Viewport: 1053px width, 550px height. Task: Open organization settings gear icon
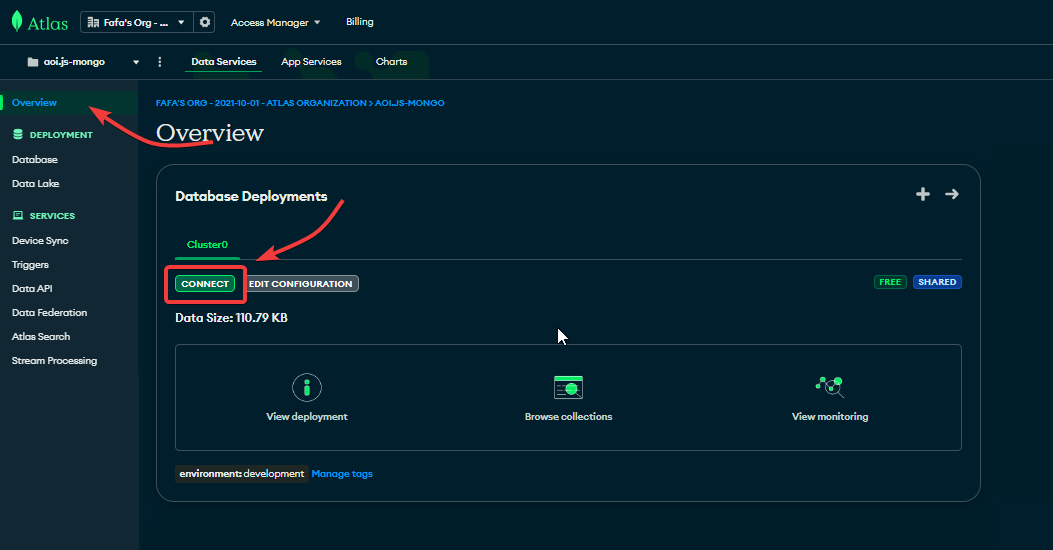tap(205, 22)
